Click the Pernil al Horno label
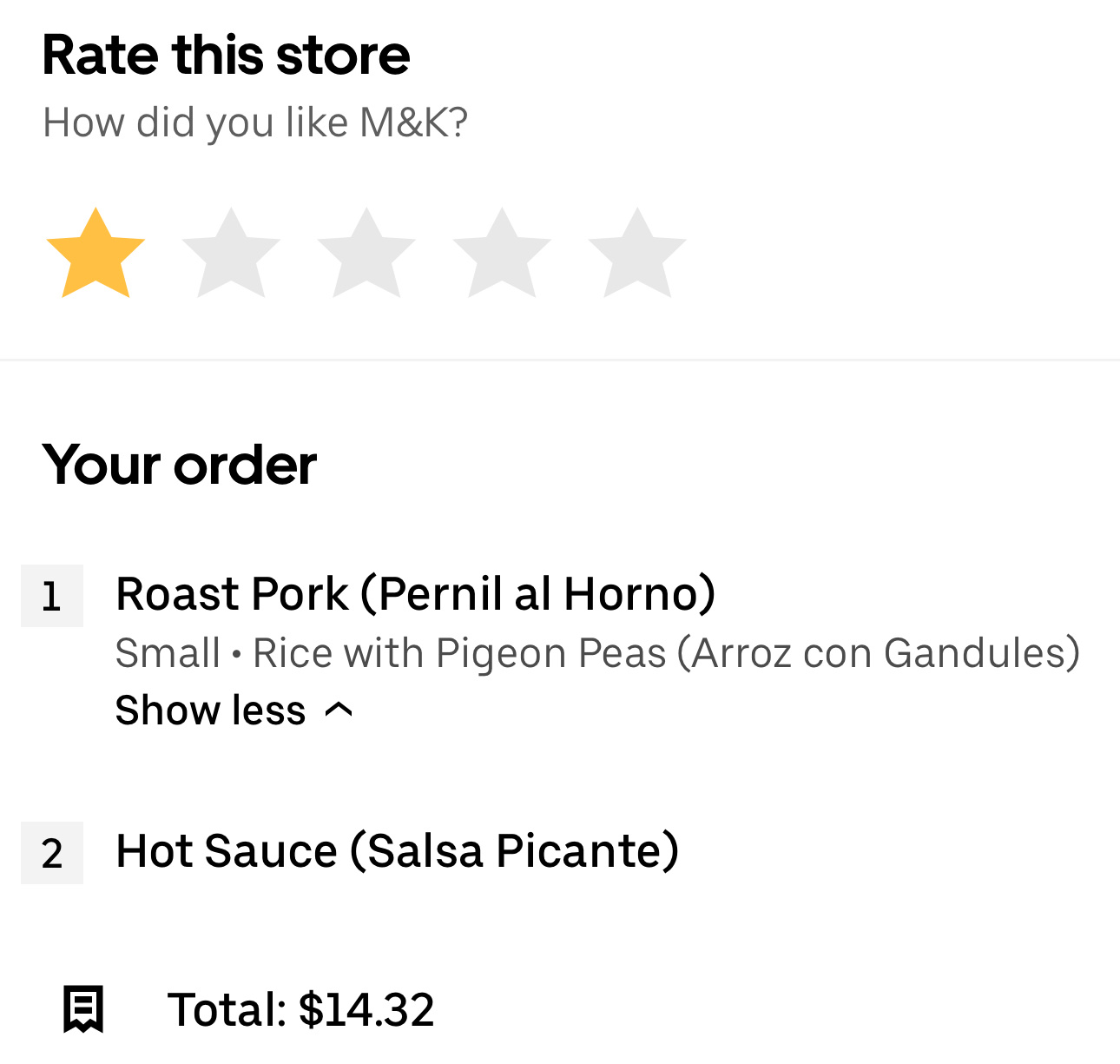Screen dimensions: 1120x1064 (538, 594)
